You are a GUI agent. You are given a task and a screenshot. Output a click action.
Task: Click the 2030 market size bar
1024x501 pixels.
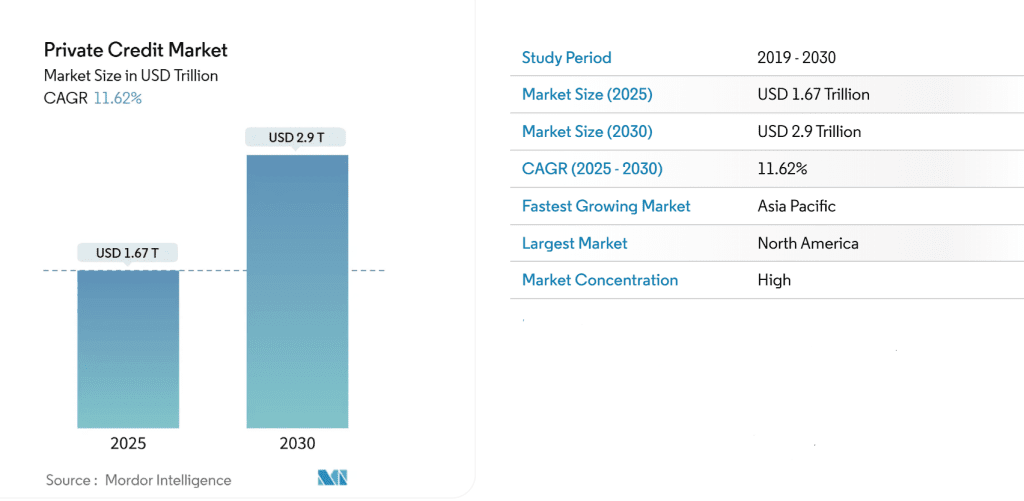coord(297,290)
